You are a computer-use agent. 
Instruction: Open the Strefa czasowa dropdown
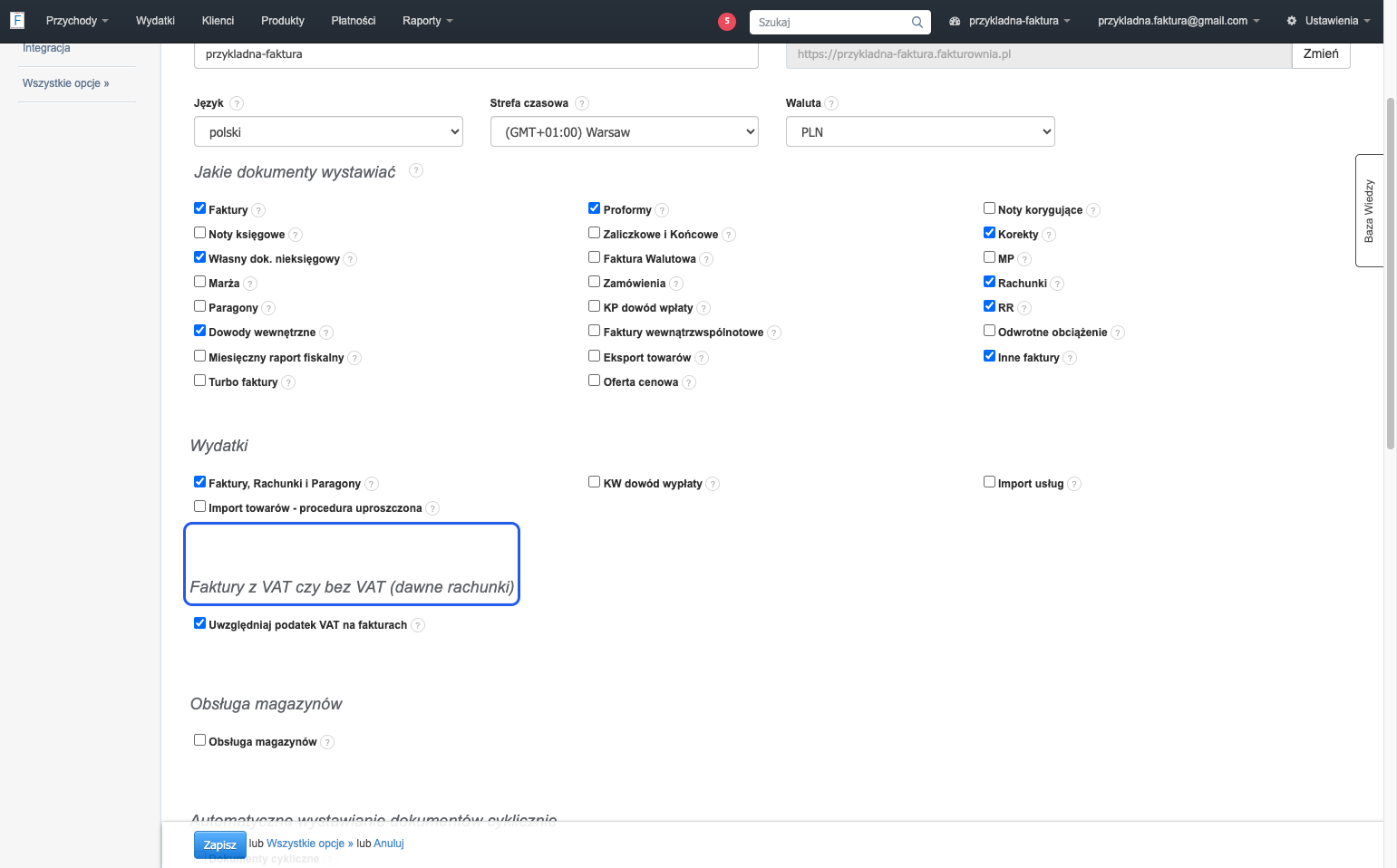click(625, 131)
